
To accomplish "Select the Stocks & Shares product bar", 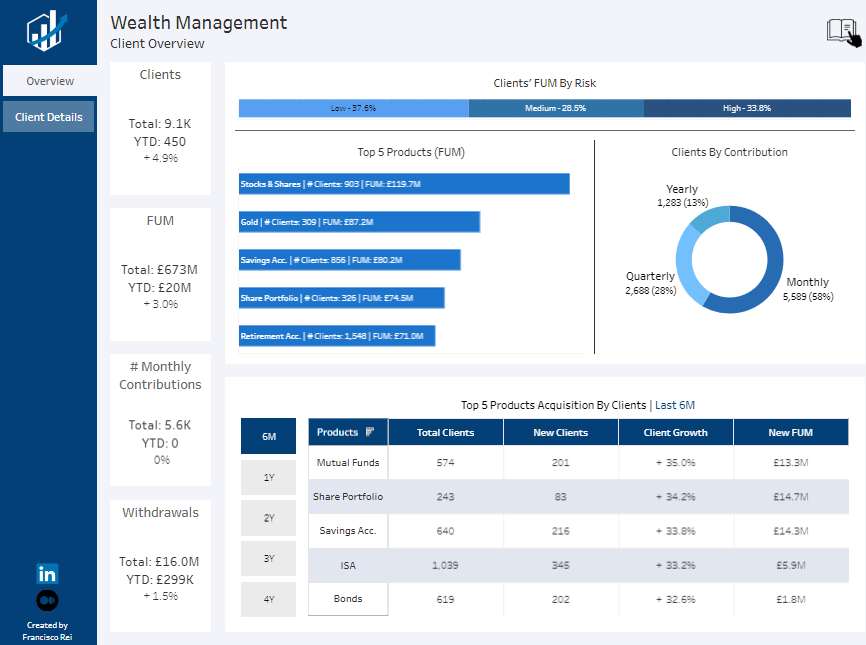I will point(404,184).
